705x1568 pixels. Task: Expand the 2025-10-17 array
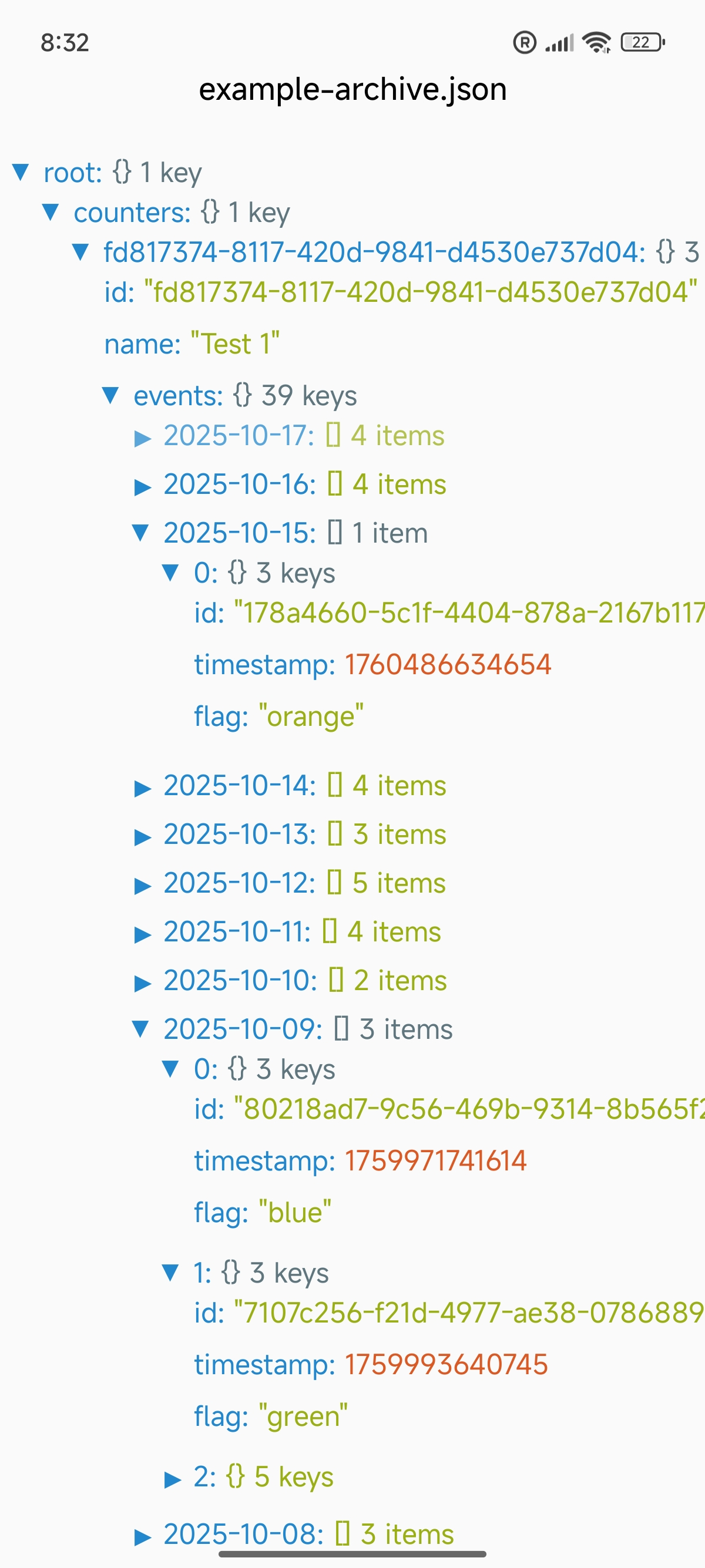coord(142,436)
